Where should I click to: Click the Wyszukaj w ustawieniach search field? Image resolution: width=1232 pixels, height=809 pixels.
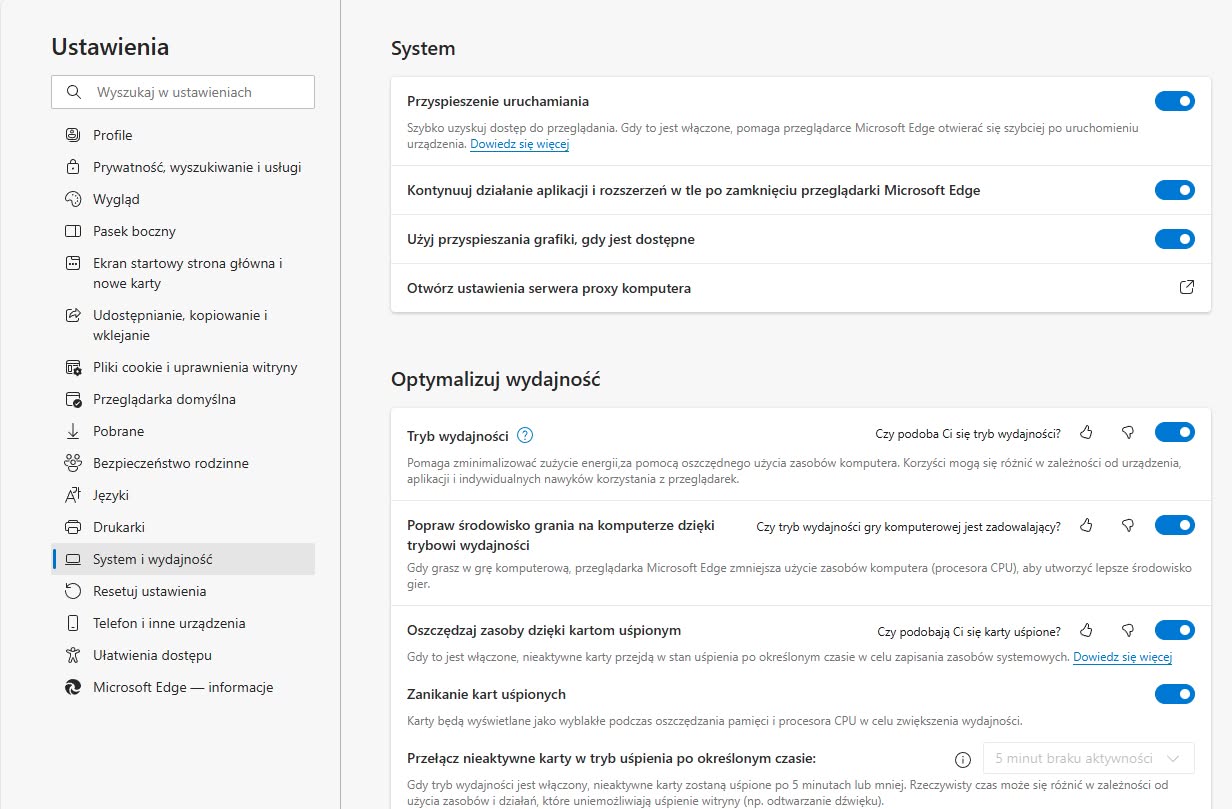(x=195, y=92)
